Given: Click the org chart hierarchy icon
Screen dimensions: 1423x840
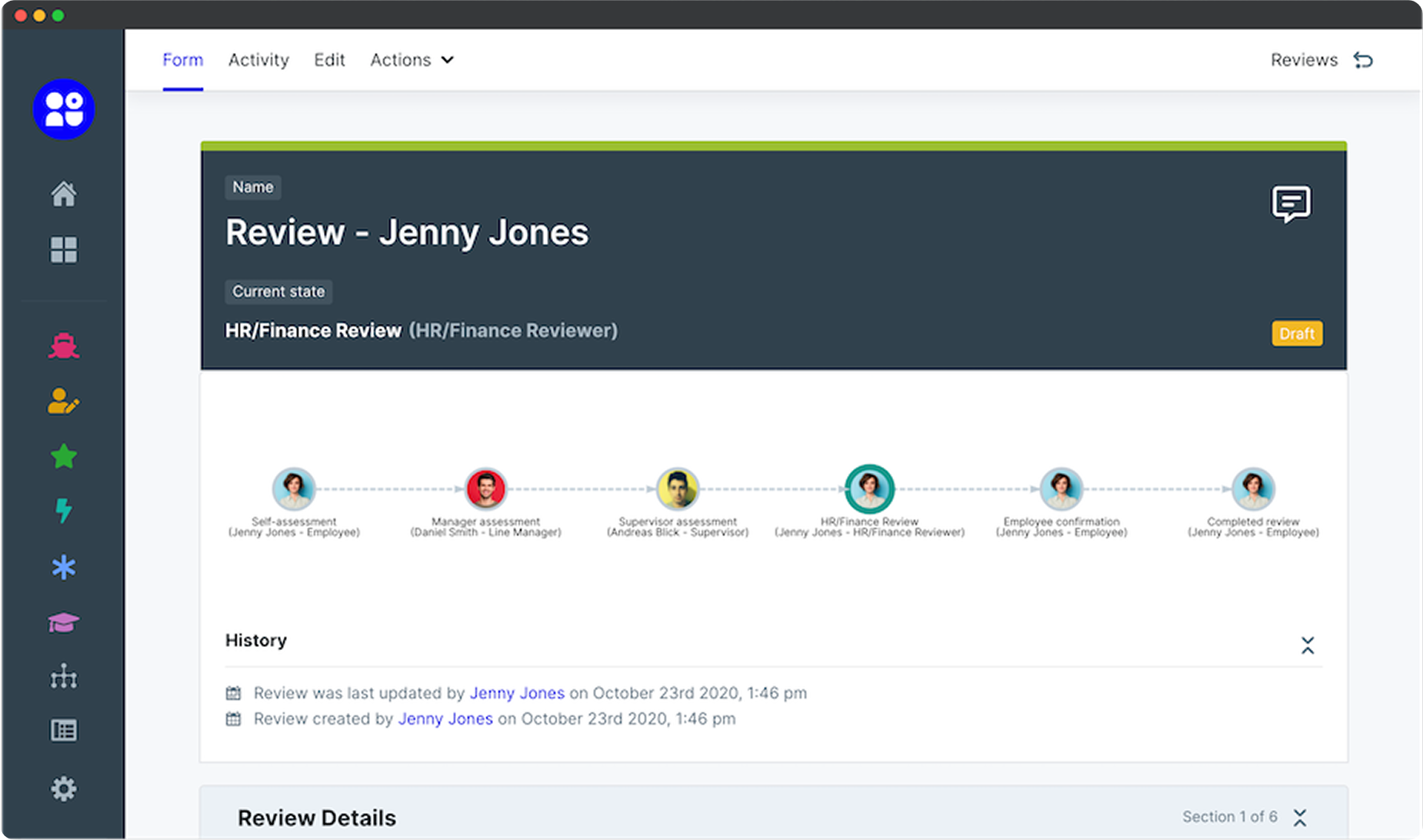Looking at the screenshot, I should click(64, 677).
